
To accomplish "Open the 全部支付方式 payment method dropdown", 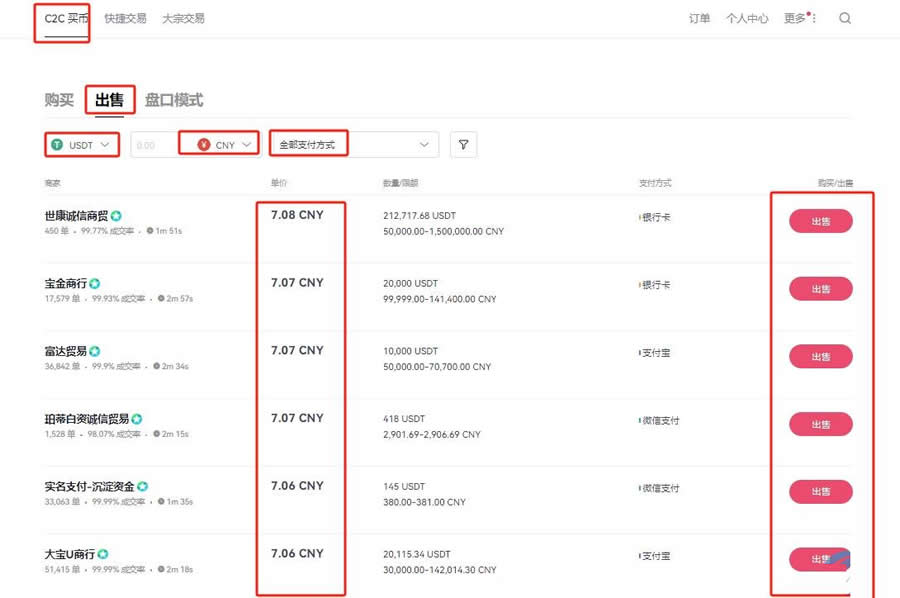I will (x=354, y=145).
